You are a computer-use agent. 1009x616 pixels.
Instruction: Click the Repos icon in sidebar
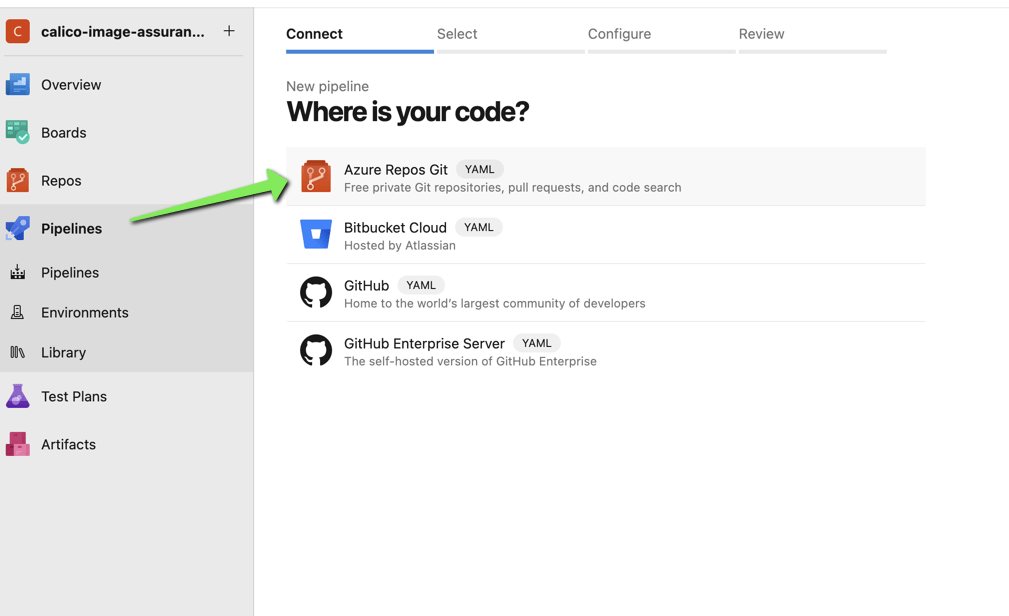[x=18, y=180]
